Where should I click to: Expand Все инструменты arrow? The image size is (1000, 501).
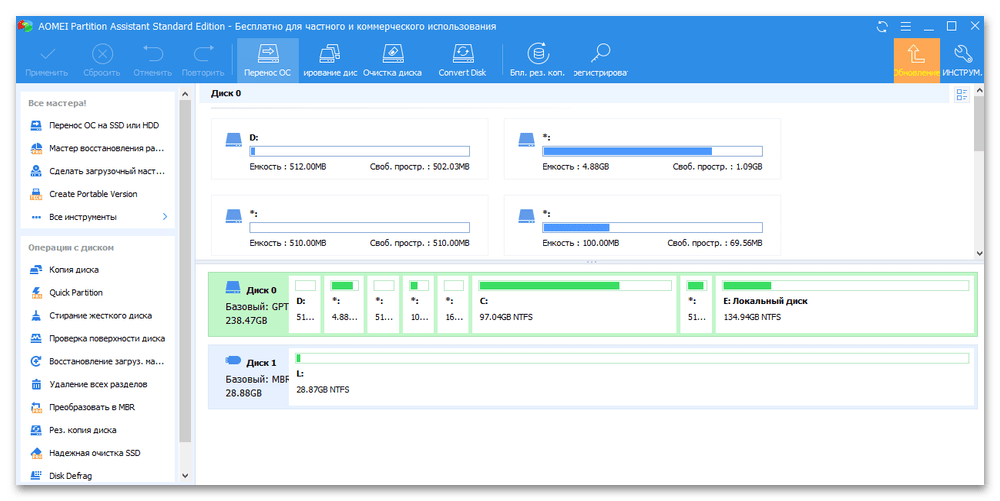point(165,217)
